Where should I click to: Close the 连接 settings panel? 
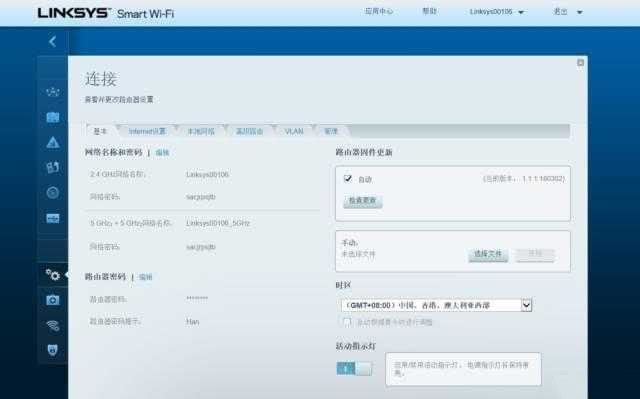pyautogui.click(x=580, y=62)
